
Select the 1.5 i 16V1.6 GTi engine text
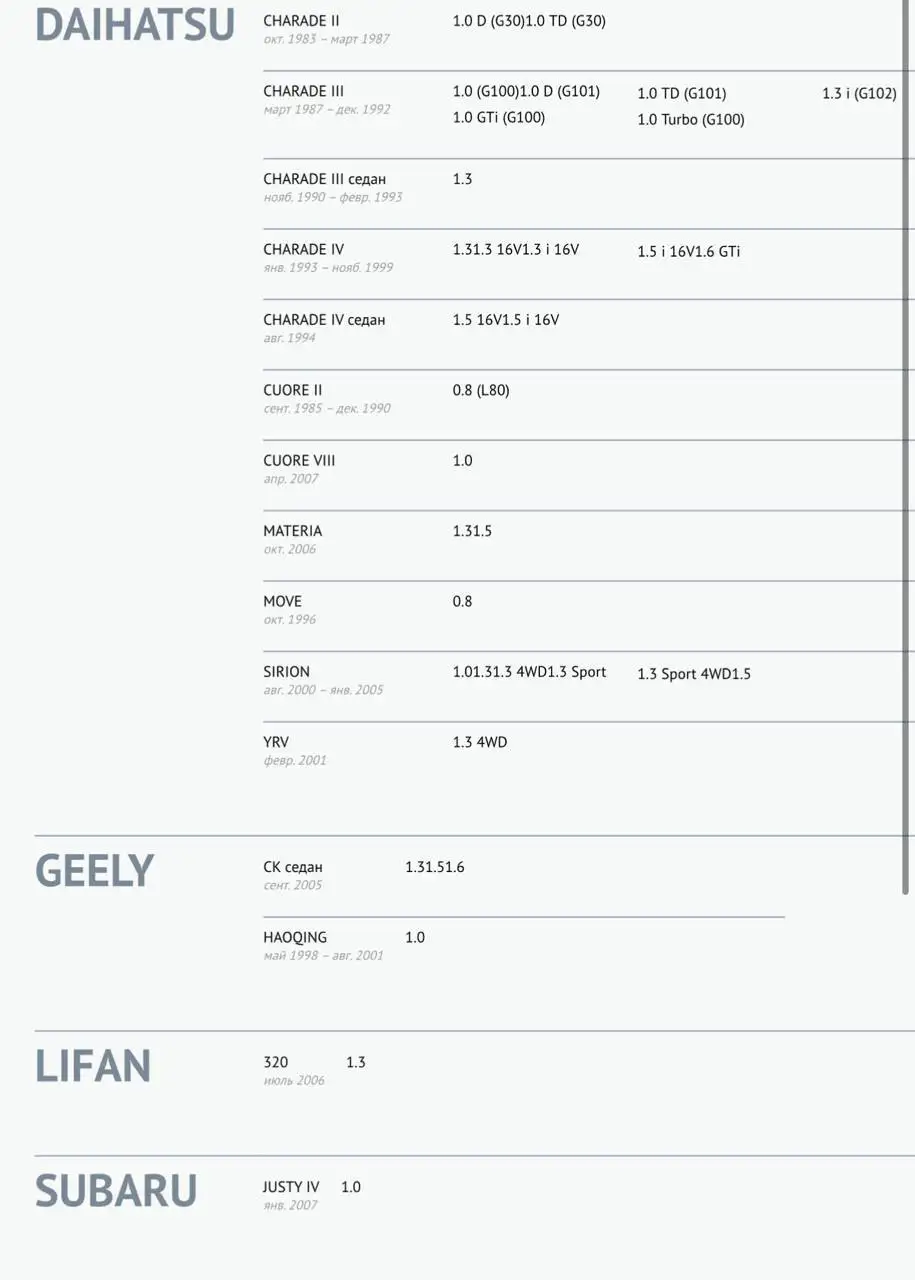[688, 252]
